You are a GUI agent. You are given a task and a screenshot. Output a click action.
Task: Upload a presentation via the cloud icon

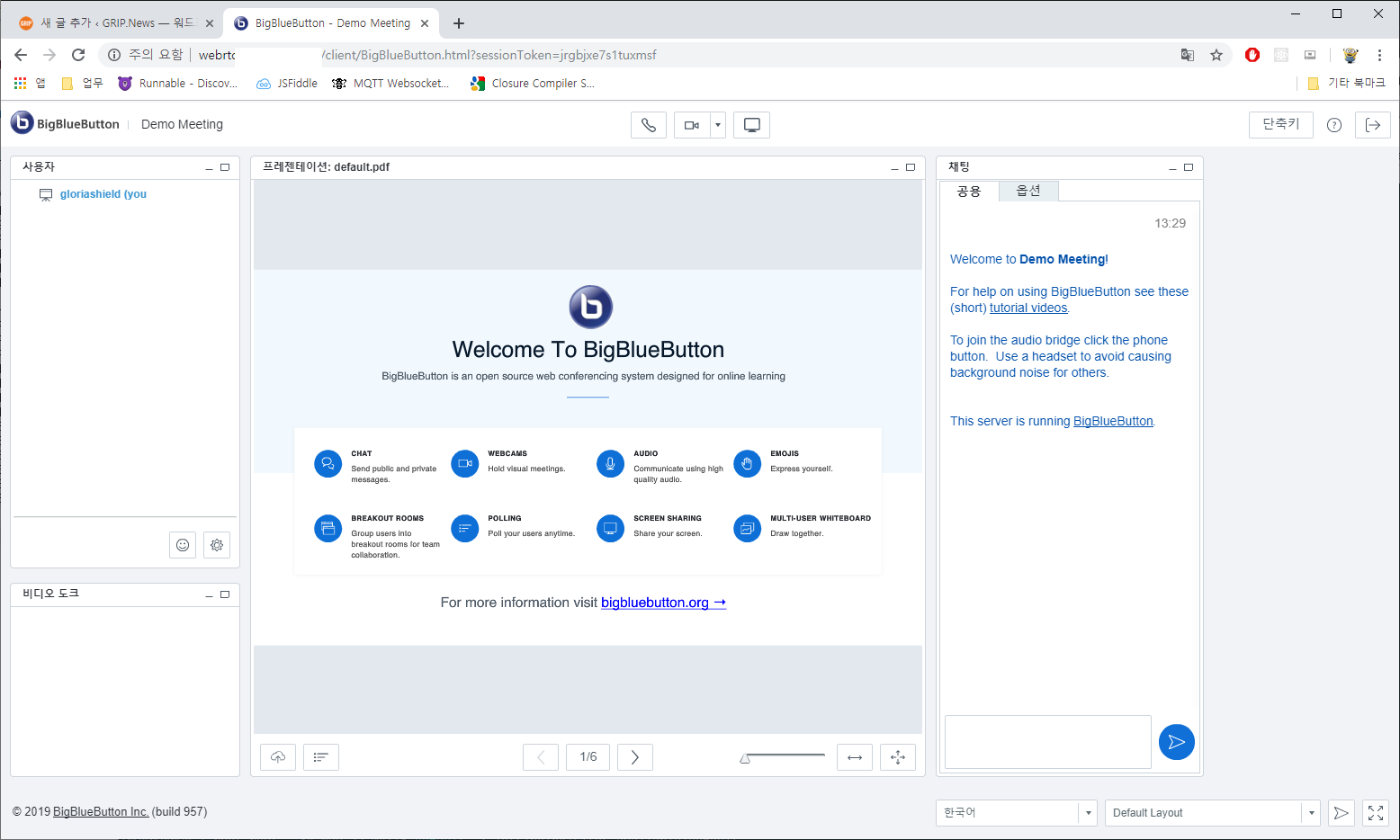(x=277, y=756)
